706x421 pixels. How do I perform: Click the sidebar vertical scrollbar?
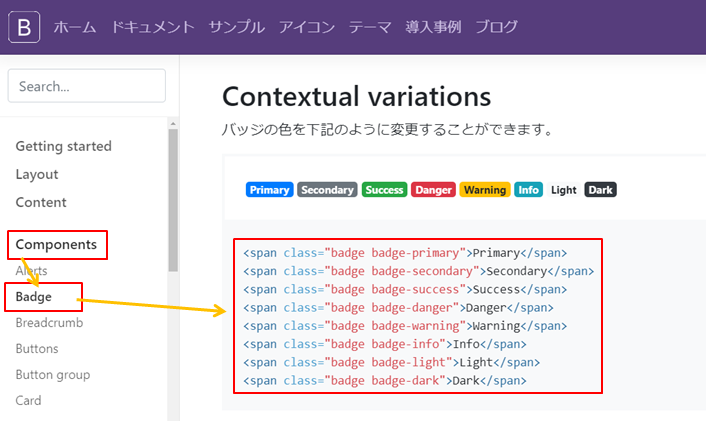[173, 200]
